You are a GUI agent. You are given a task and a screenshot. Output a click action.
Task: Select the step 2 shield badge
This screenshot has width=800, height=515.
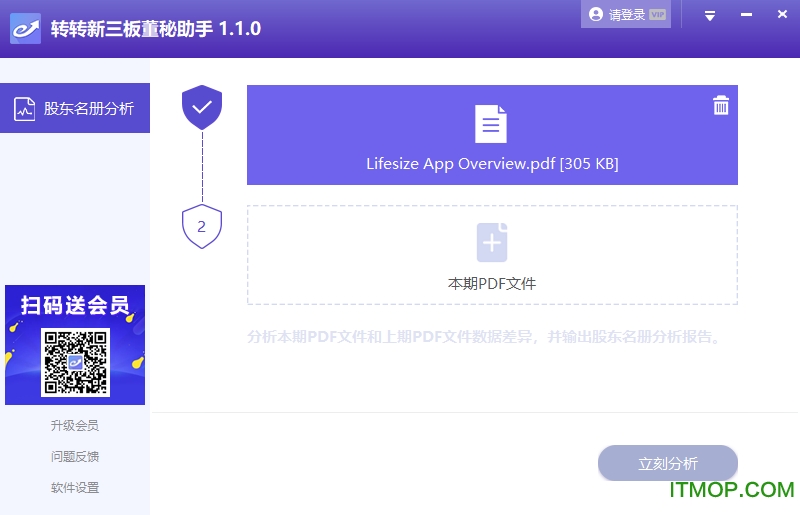tap(202, 227)
